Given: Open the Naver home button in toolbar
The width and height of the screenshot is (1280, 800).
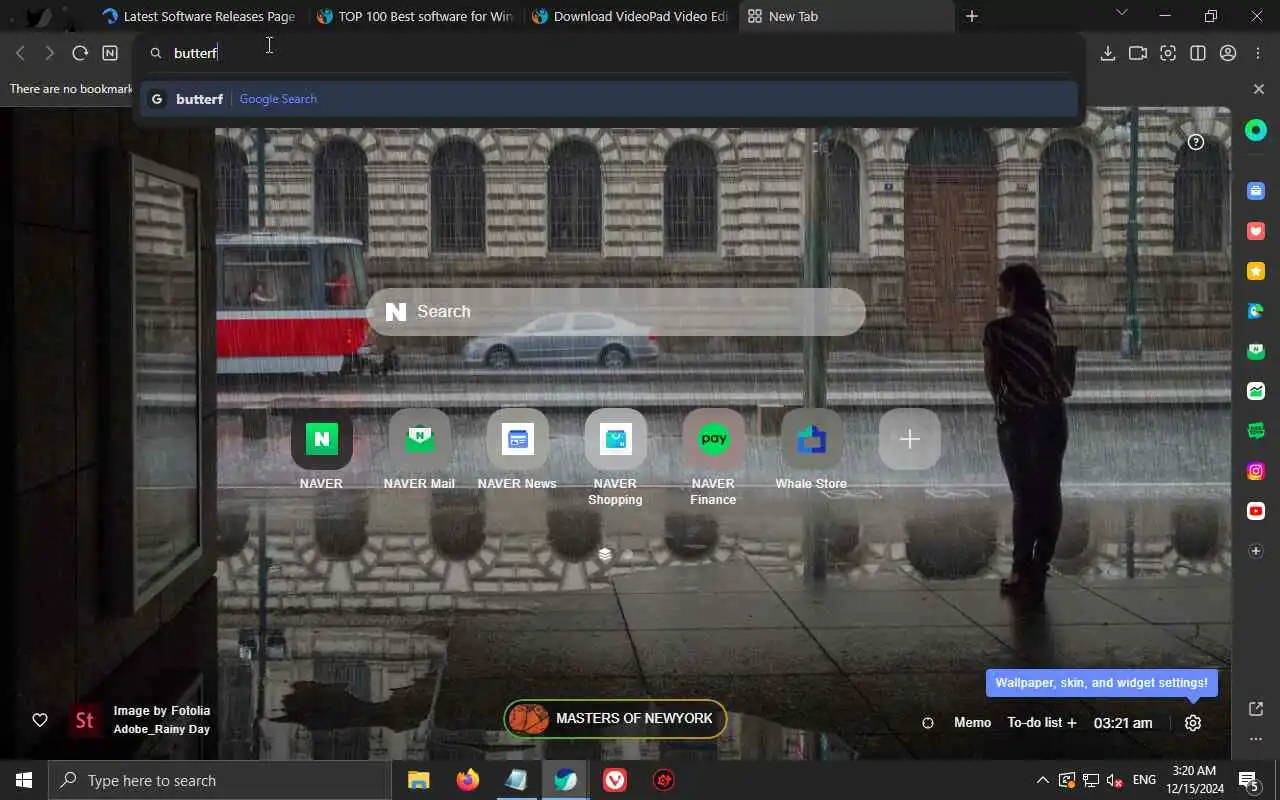Looking at the screenshot, I should [x=110, y=53].
